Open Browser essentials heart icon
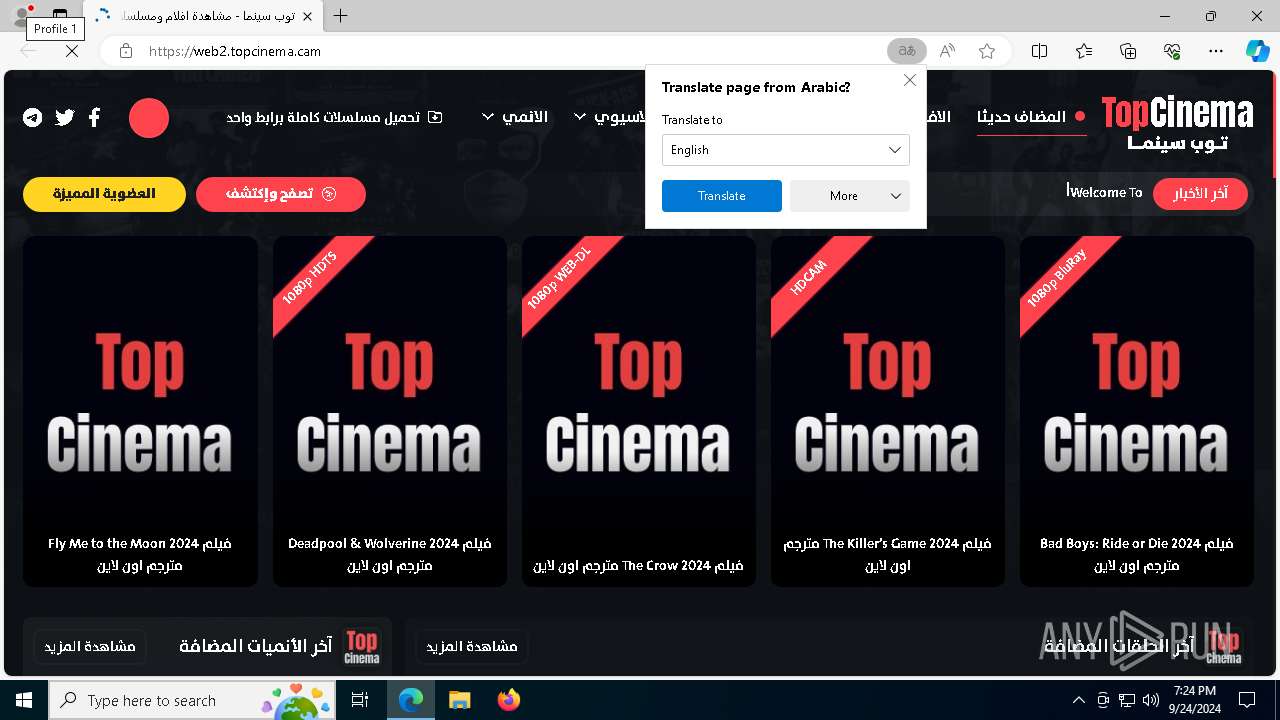 click(1172, 51)
